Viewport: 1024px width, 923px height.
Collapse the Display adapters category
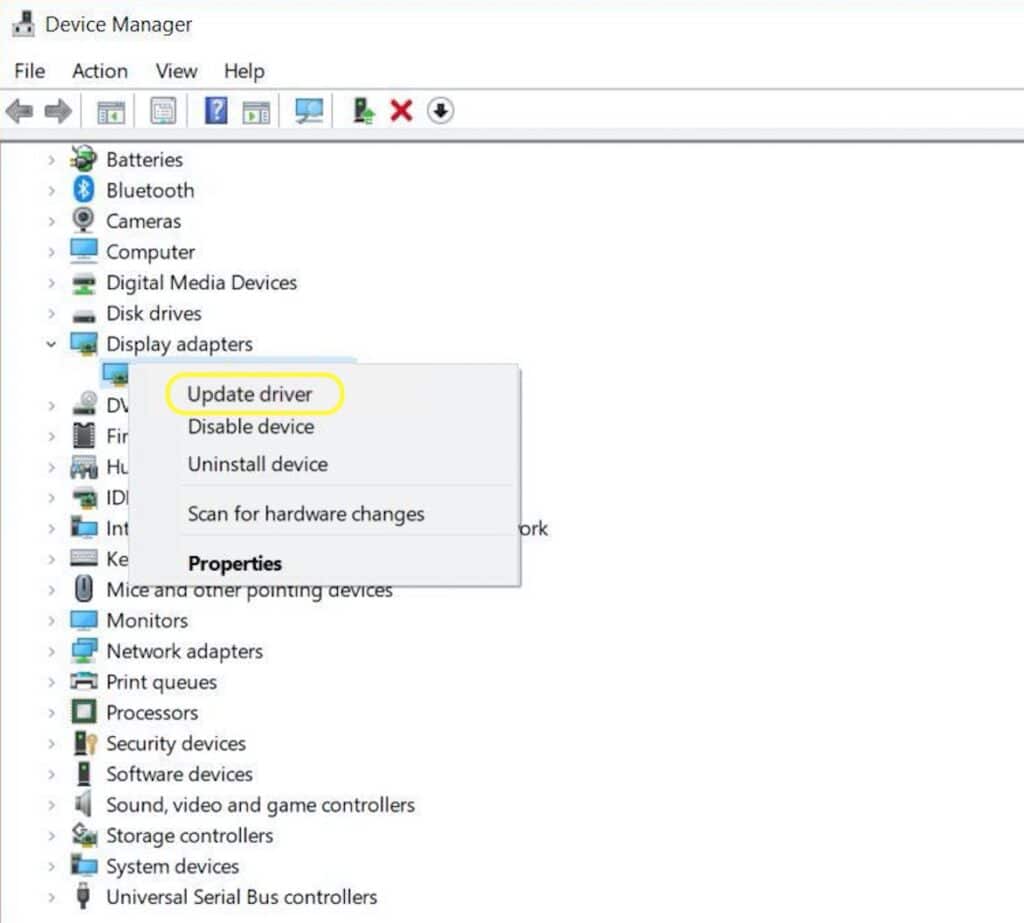pyautogui.click(x=50, y=344)
